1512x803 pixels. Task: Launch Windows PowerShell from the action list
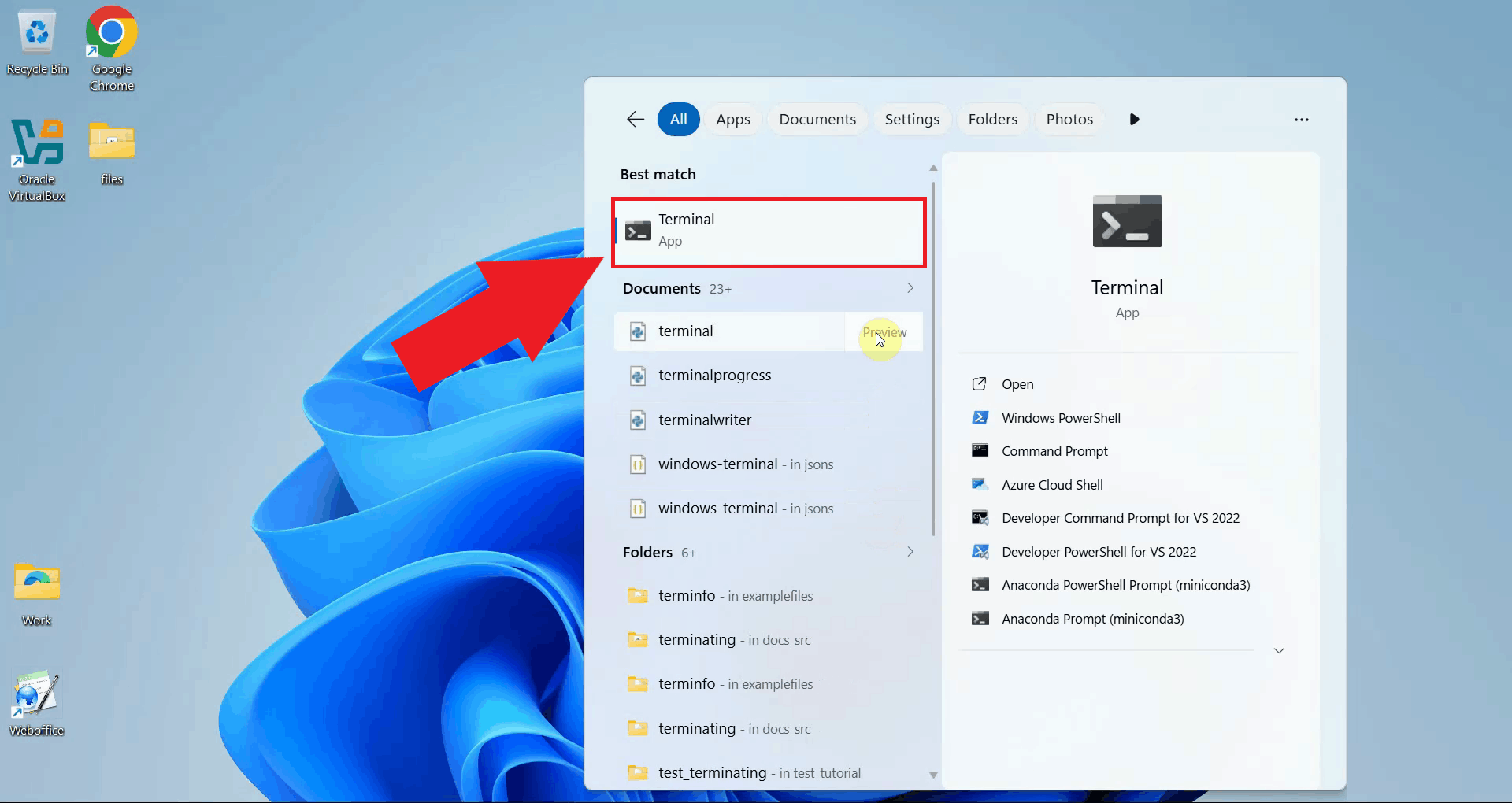pyautogui.click(x=1060, y=418)
